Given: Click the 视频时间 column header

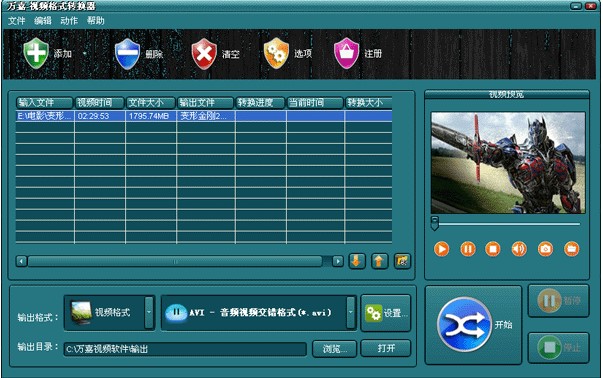Looking at the screenshot, I should 100,103.
